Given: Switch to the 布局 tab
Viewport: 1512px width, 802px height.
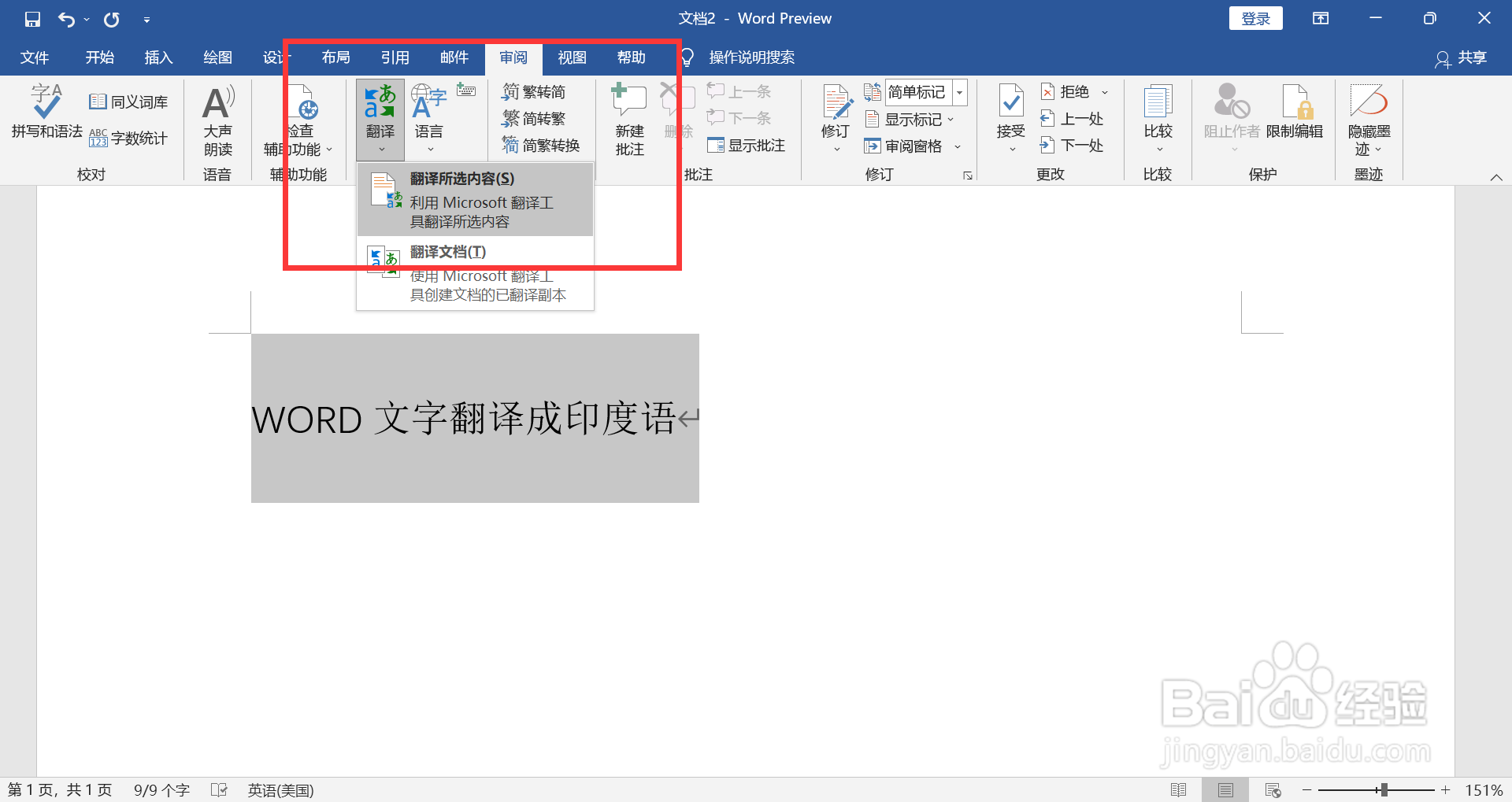Looking at the screenshot, I should (x=335, y=57).
